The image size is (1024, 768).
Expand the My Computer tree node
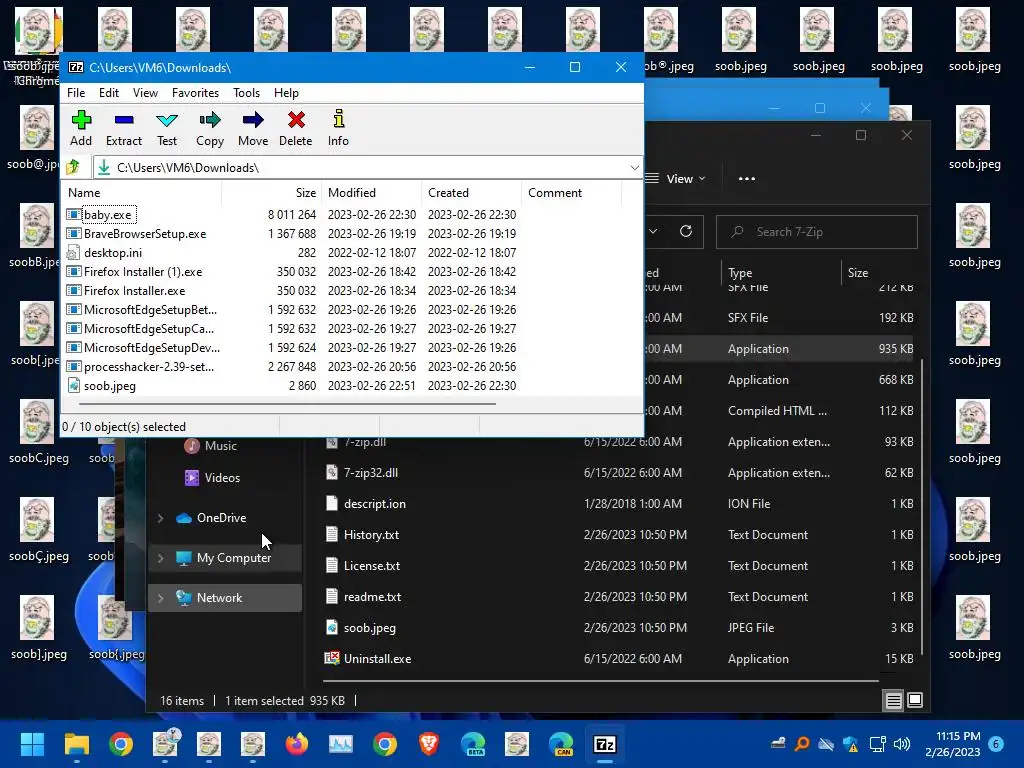(x=161, y=558)
